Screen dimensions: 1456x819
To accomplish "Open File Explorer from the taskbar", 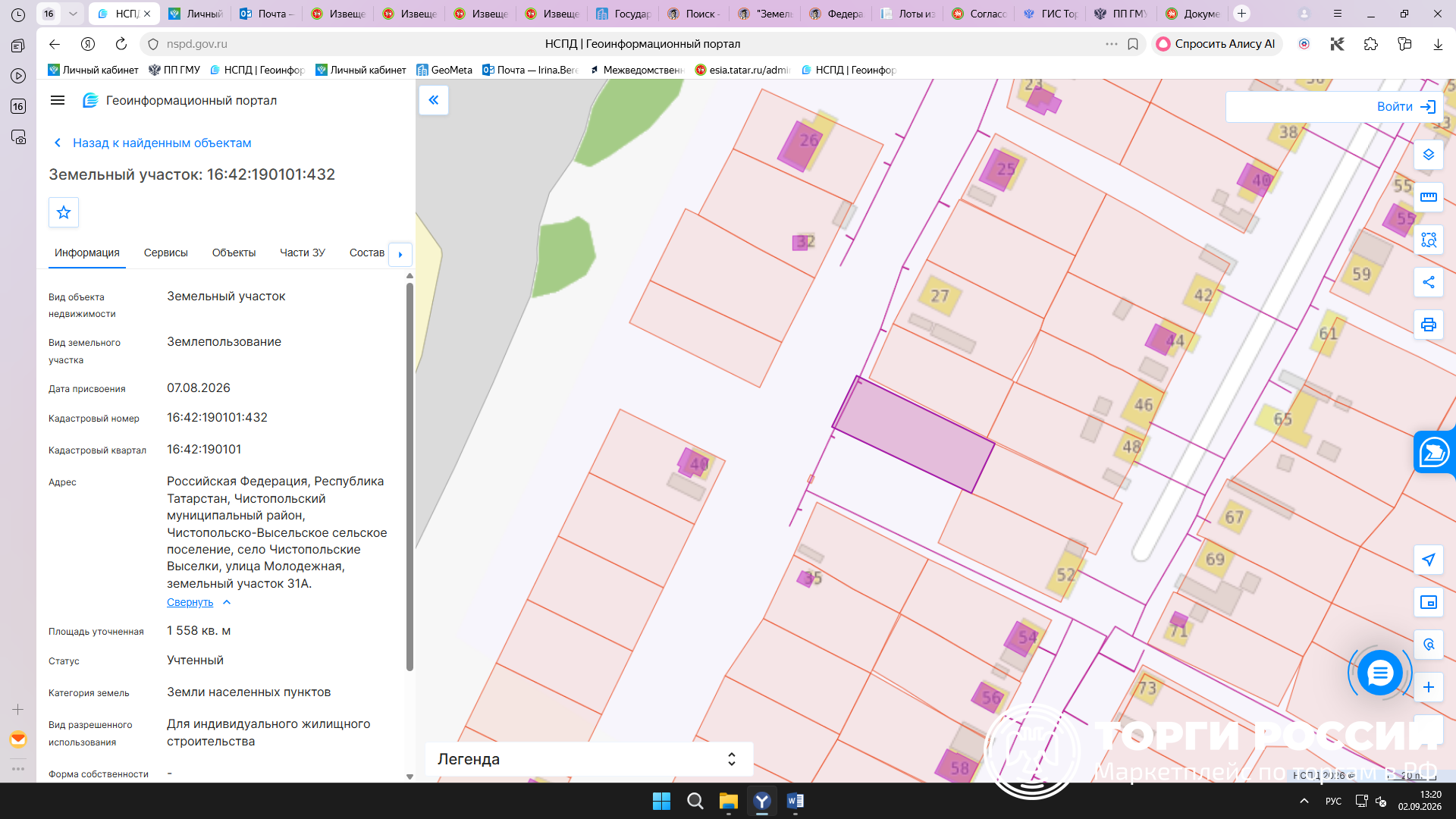I will point(729,801).
